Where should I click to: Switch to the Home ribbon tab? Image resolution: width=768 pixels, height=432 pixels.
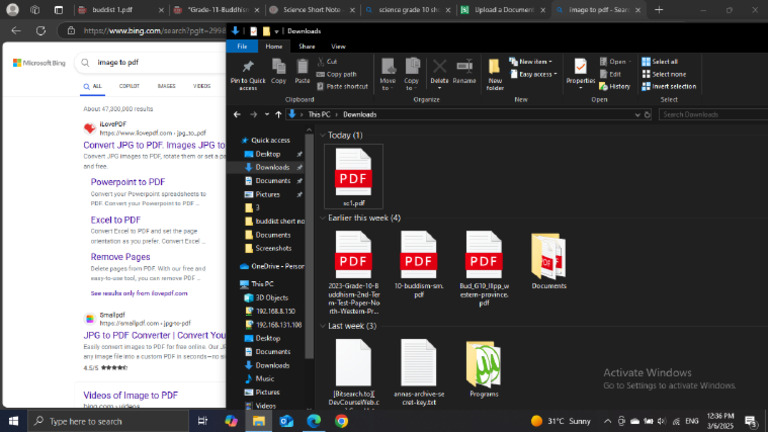pyautogui.click(x=274, y=47)
